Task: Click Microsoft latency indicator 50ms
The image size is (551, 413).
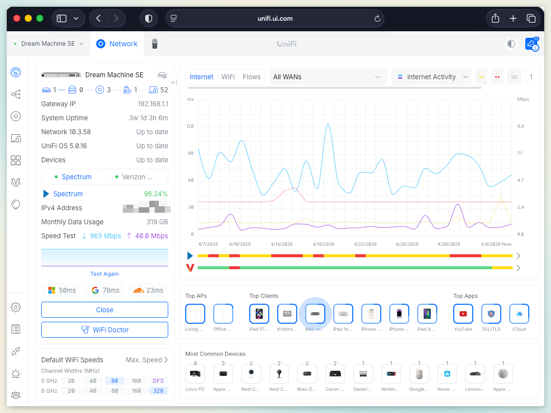Action: click(61, 290)
